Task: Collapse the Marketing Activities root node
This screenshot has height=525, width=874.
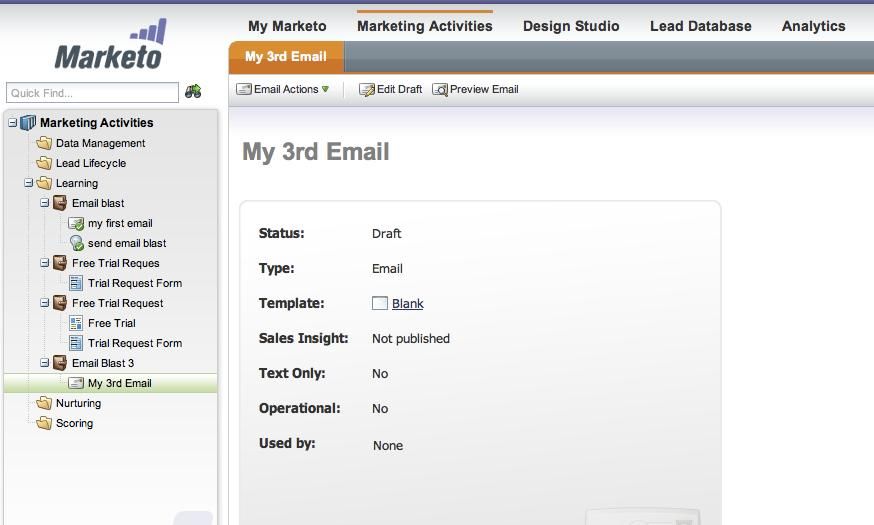Action: [x=13, y=123]
